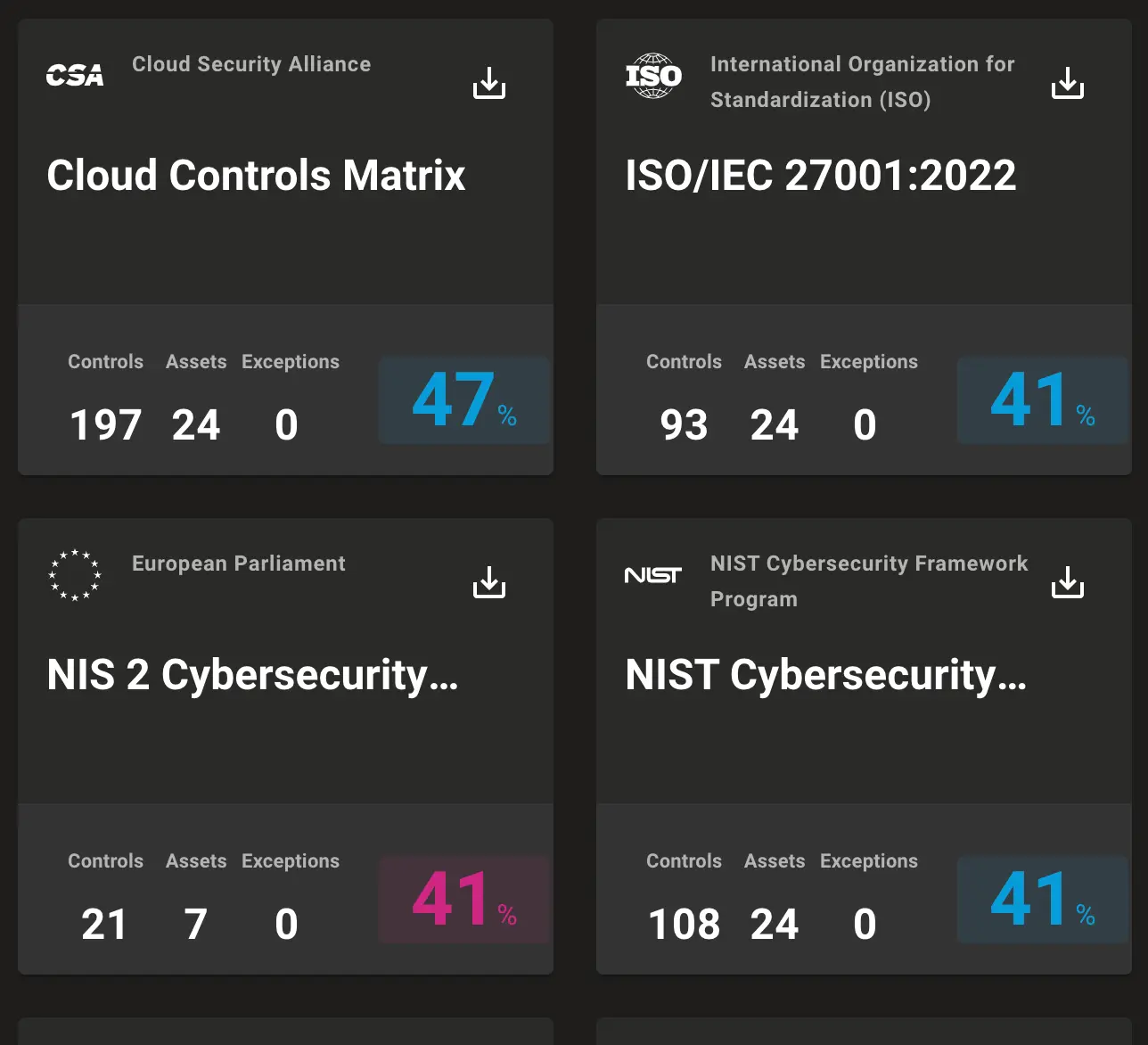
Task: Download the NIST Cybersecurity Framework report
Action: tap(1068, 582)
